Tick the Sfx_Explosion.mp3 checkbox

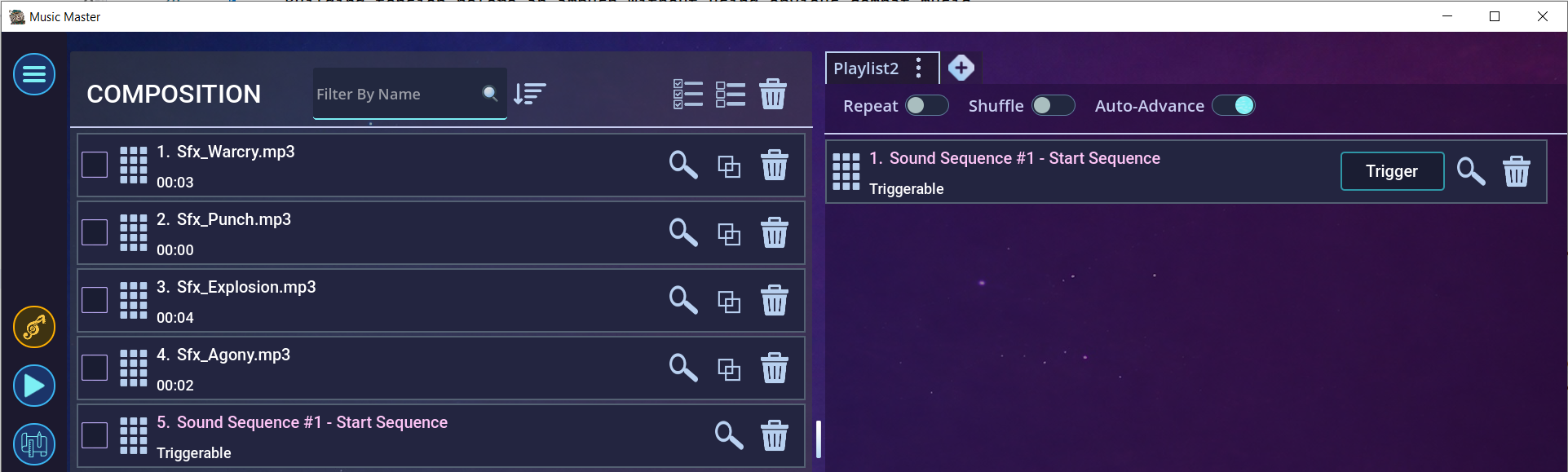pos(95,300)
